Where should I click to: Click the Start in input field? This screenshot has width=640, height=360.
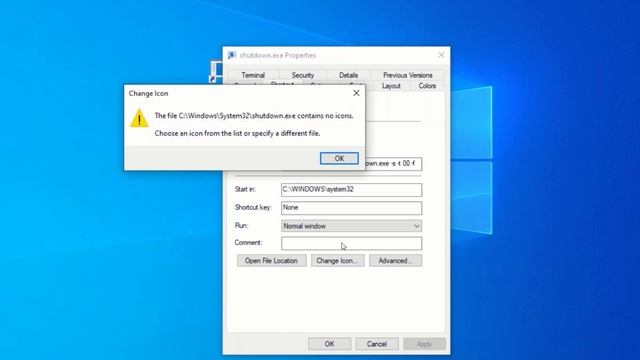click(x=351, y=190)
